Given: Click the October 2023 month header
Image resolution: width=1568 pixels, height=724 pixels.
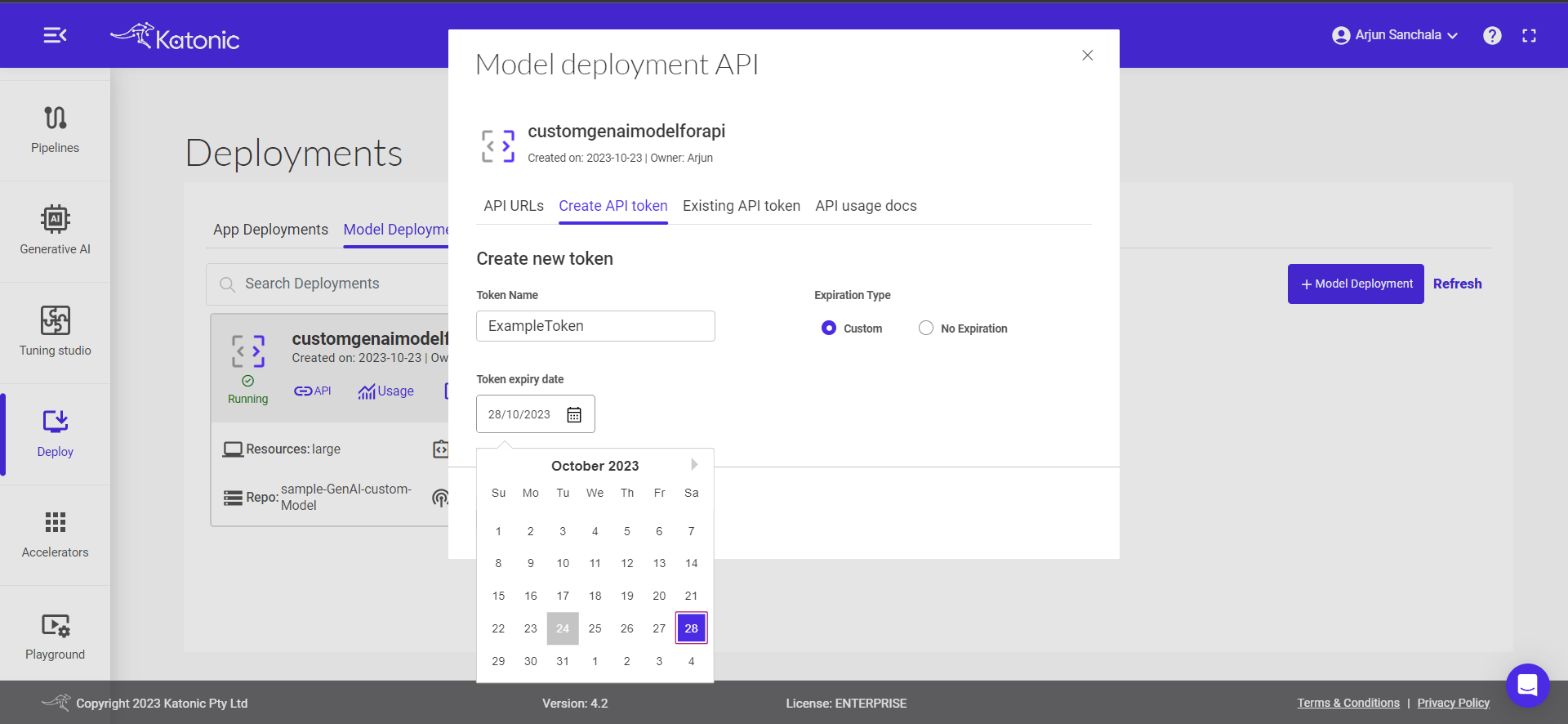Looking at the screenshot, I should click(595, 466).
